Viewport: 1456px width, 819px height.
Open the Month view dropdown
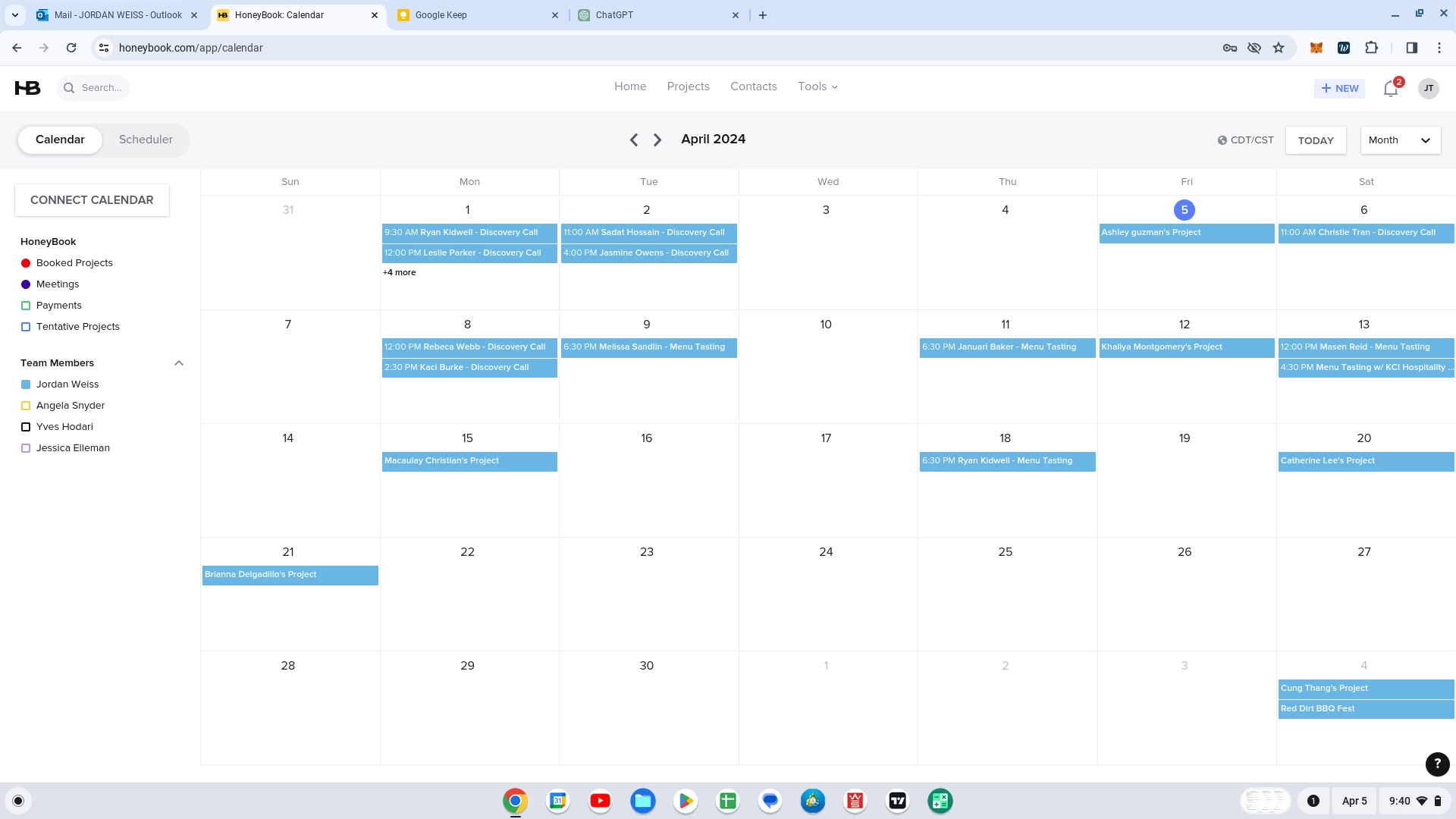[1400, 140]
